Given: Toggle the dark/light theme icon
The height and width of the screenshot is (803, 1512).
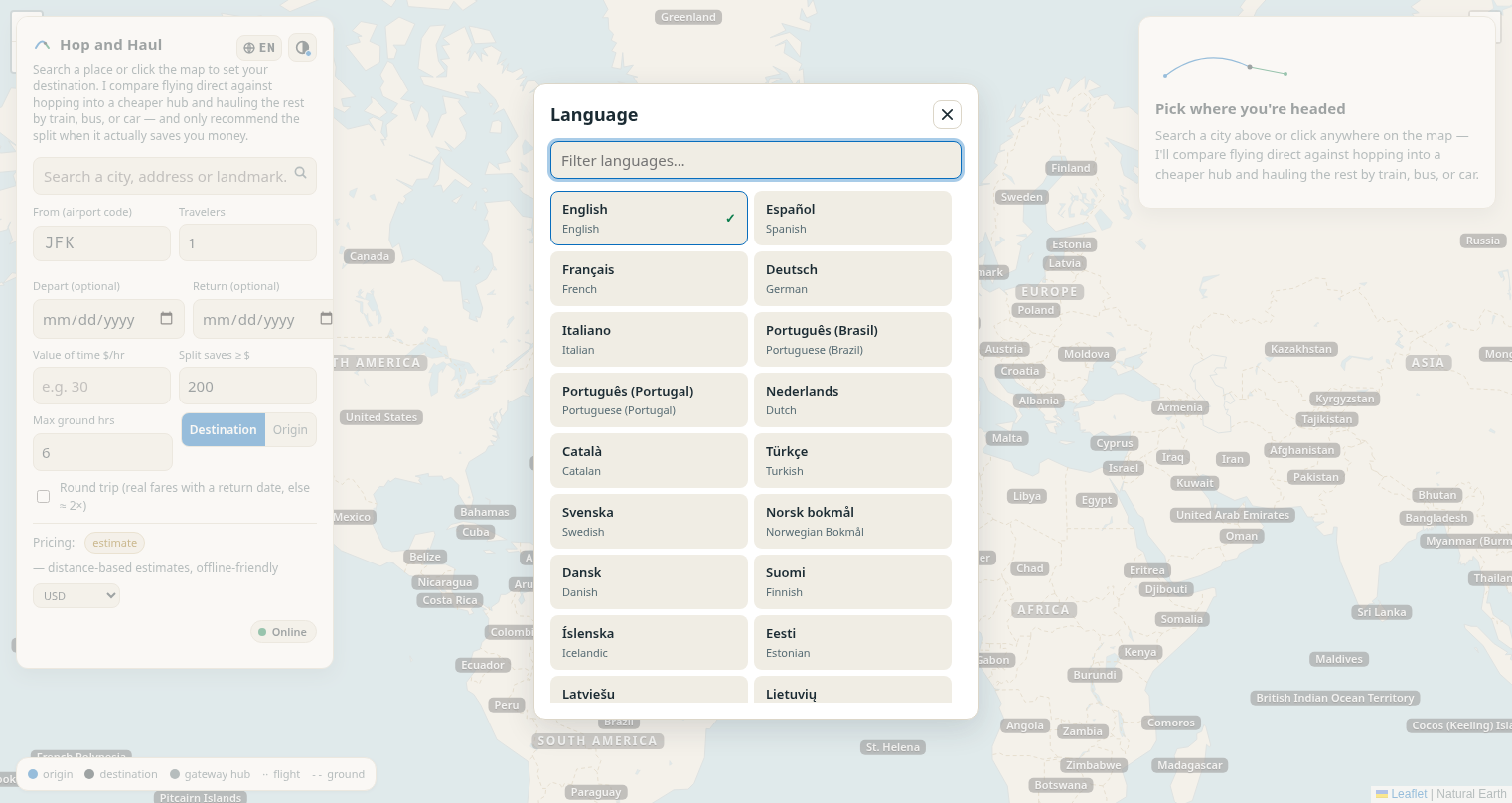Looking at the screenshot, I should (303, 48).
